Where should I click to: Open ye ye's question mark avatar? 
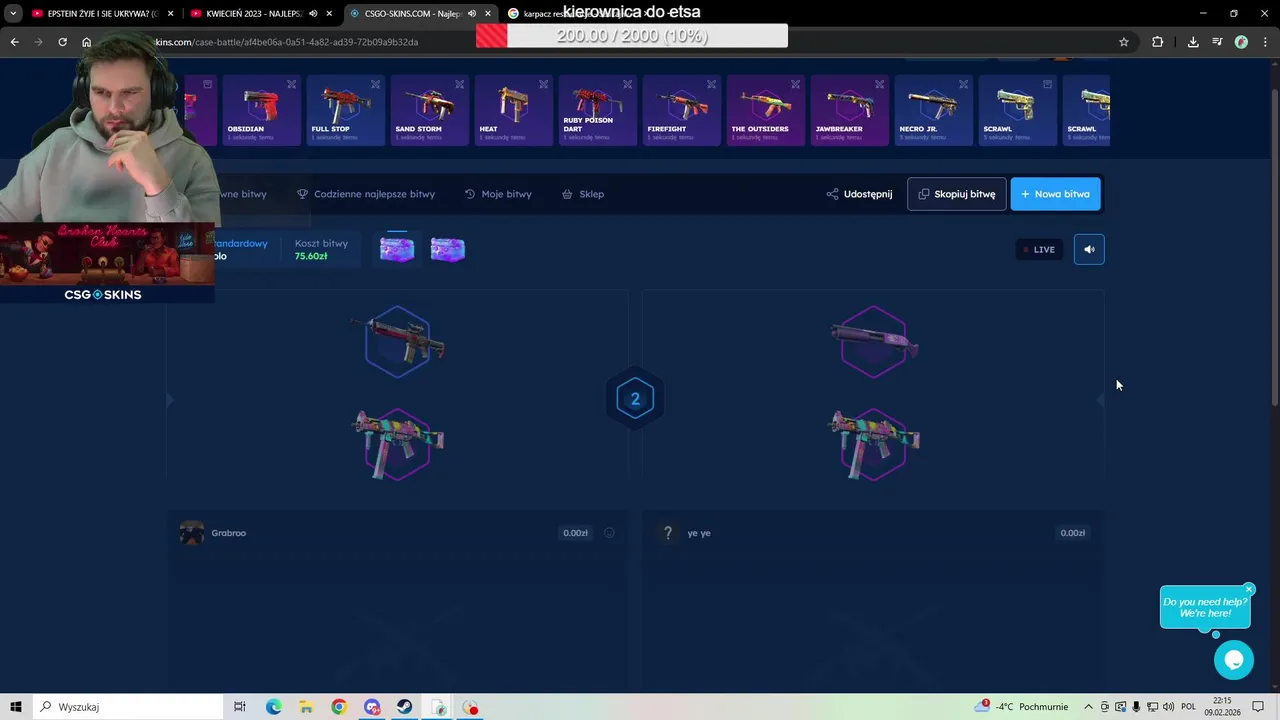pos(668,533)
